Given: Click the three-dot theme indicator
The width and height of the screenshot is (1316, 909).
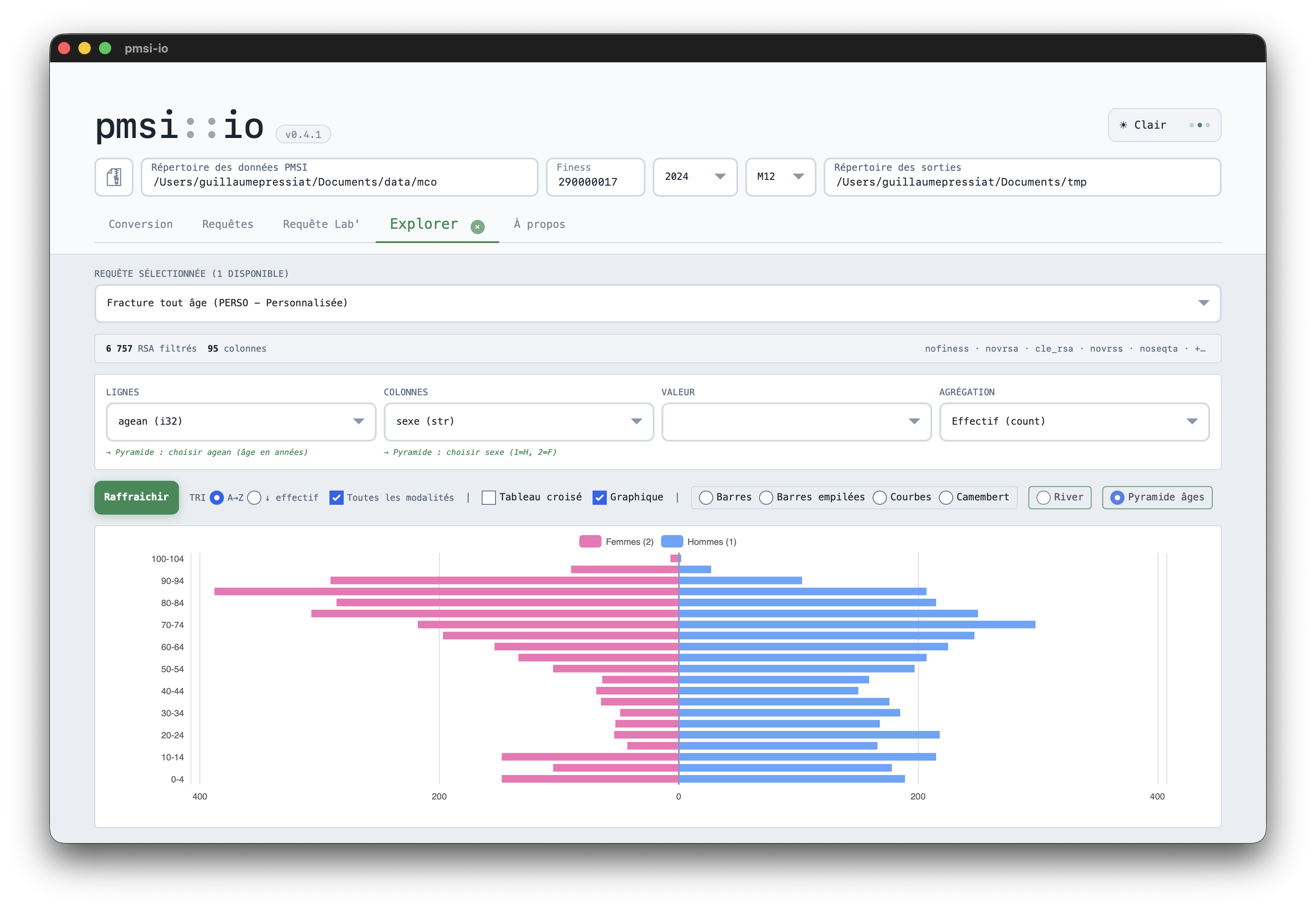Looking at the screenshot, I should coord(1199,125).
